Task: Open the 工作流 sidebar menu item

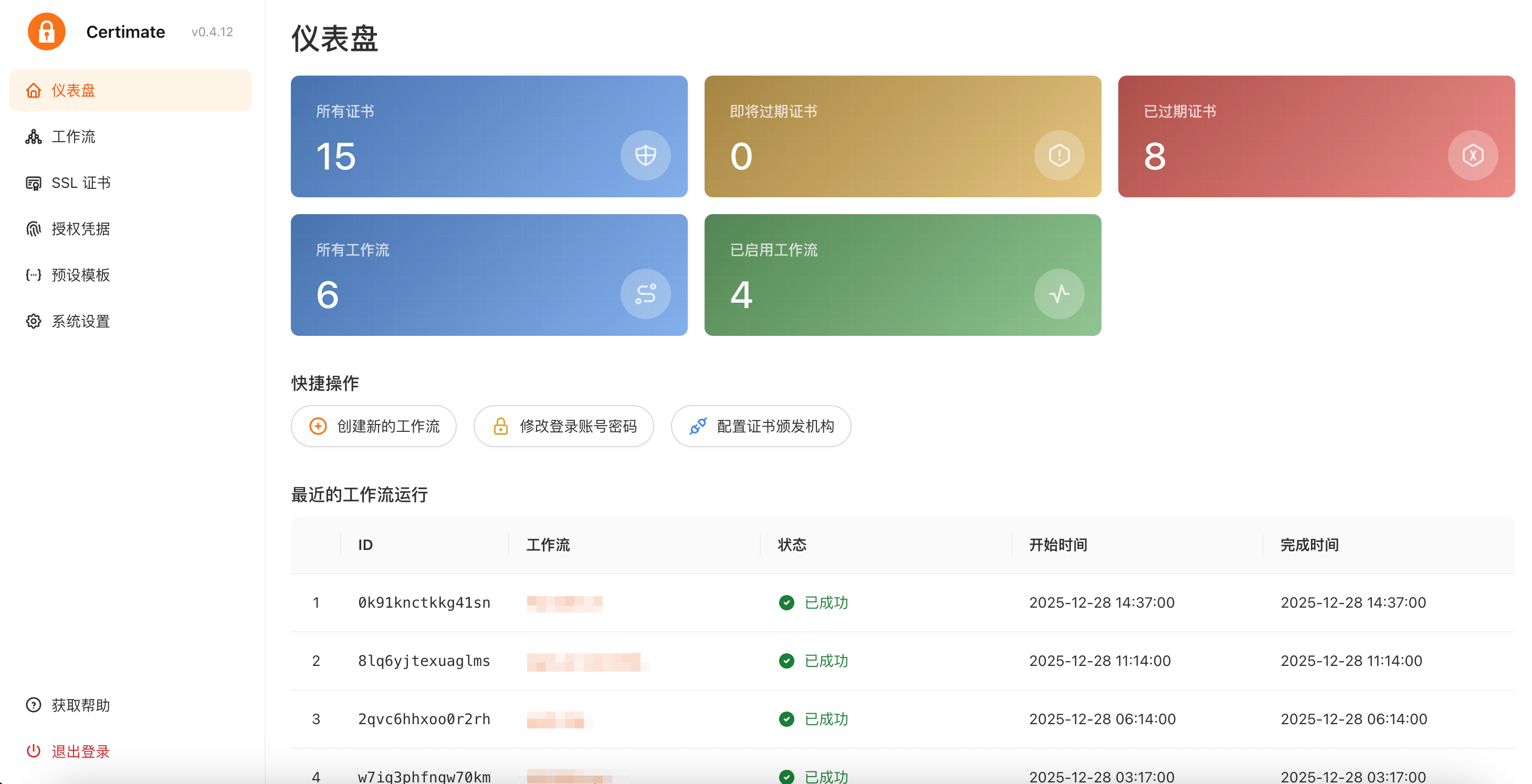Action: coord(73,137)
